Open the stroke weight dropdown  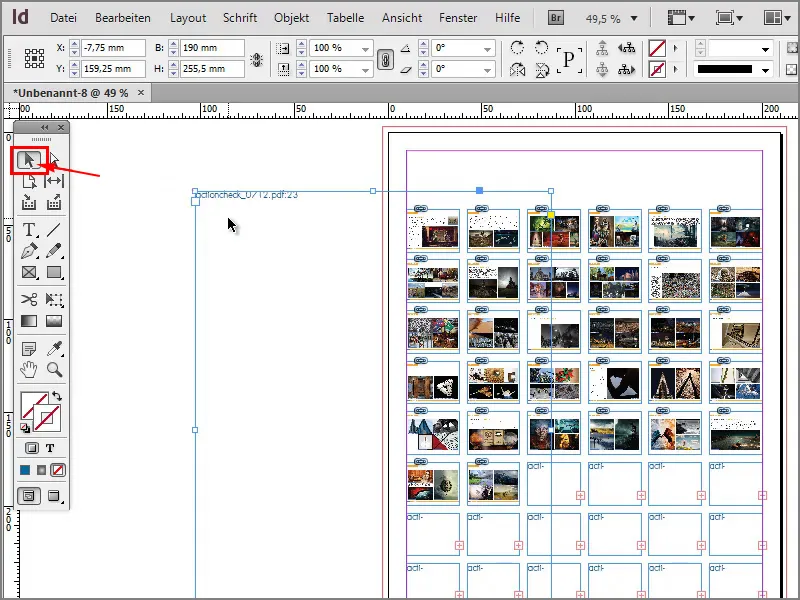tap(767, 47)
